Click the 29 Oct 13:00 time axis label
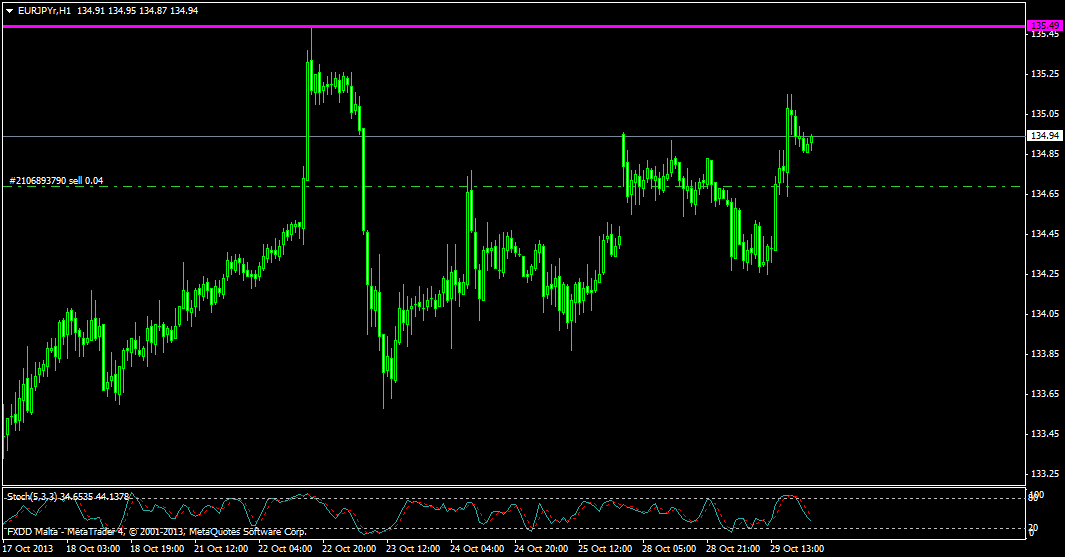This screenshot has width=1065, height=557. pos(797,549)
